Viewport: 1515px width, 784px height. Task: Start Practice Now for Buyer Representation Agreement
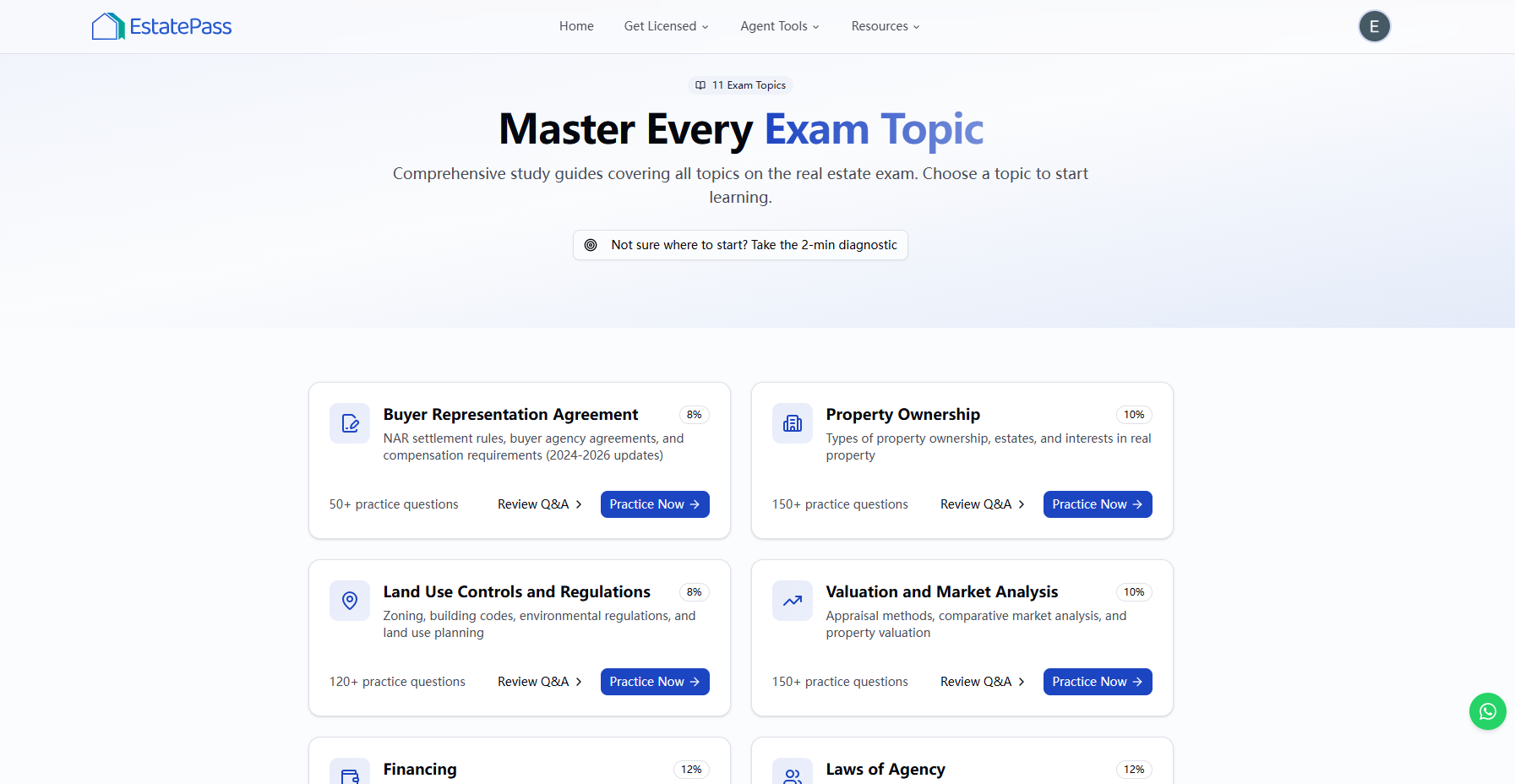tap(655, 504)
